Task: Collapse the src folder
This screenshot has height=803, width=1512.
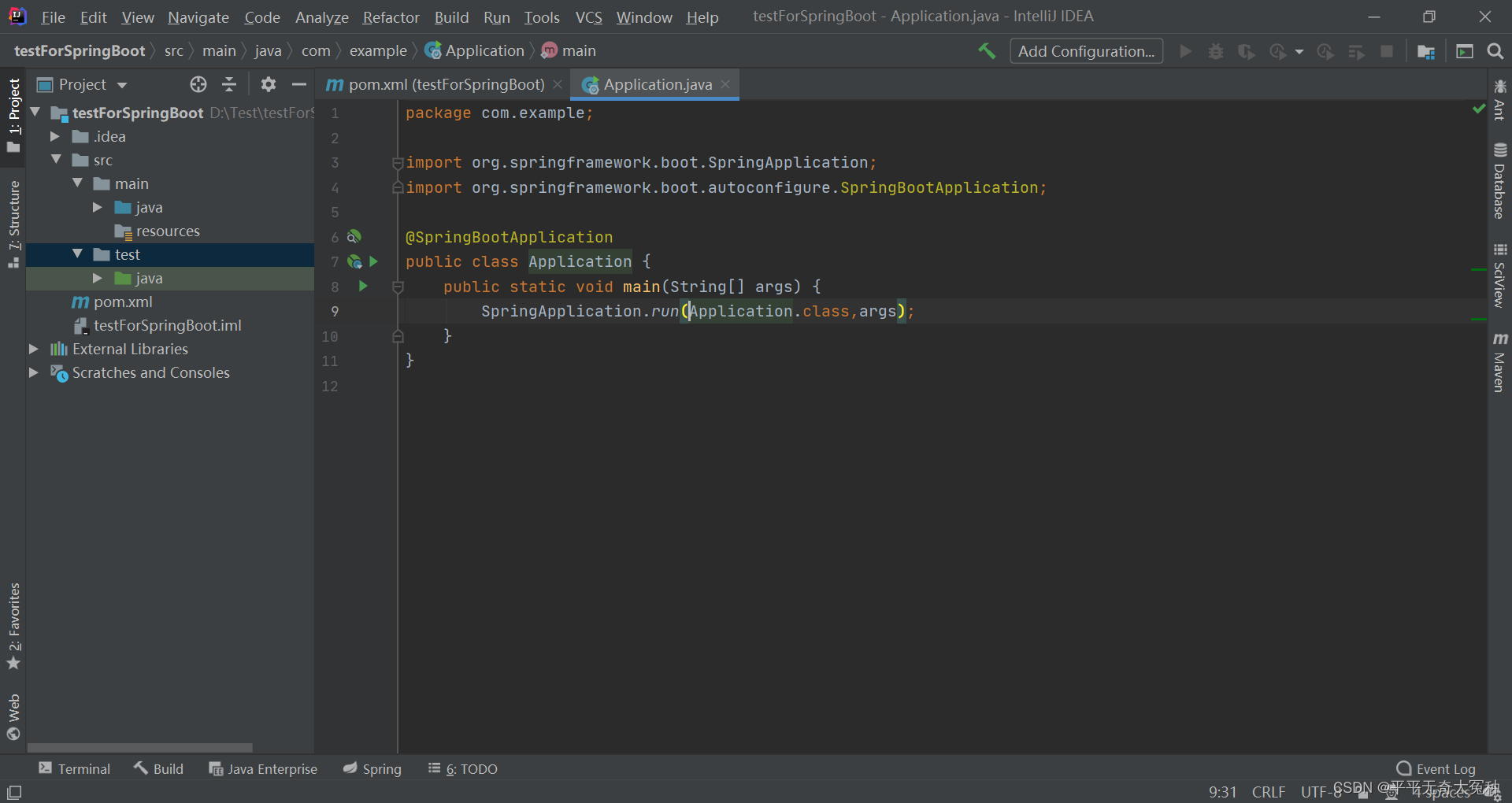Action: 56,160
